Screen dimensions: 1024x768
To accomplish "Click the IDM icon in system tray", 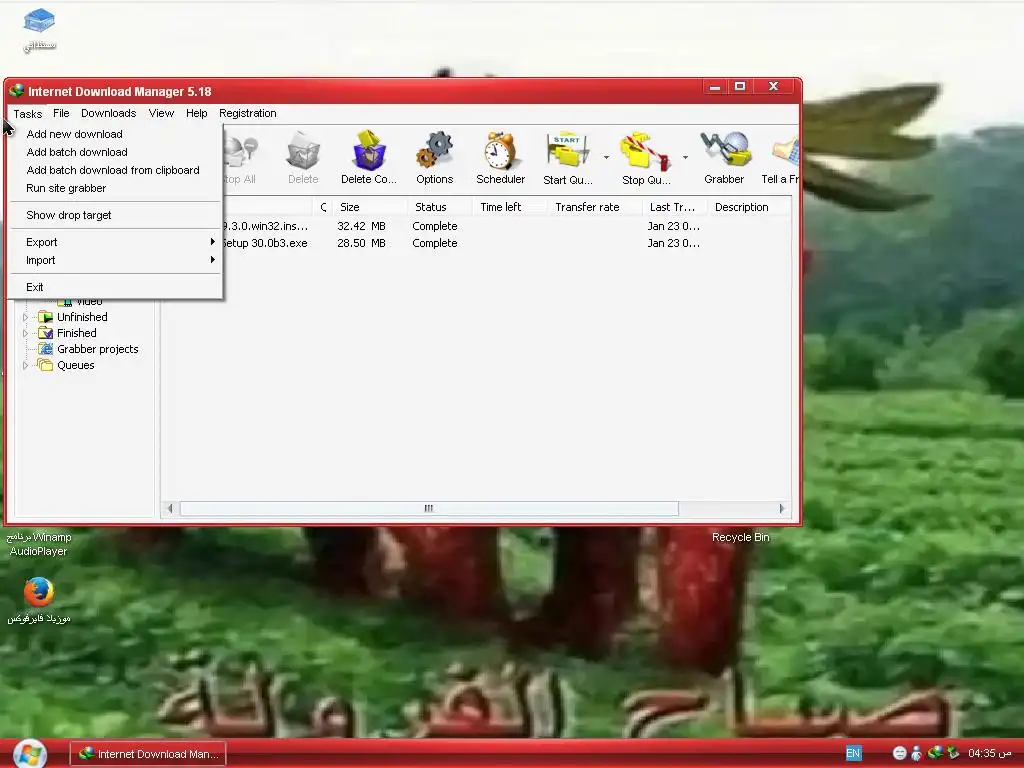I will 935,753.
